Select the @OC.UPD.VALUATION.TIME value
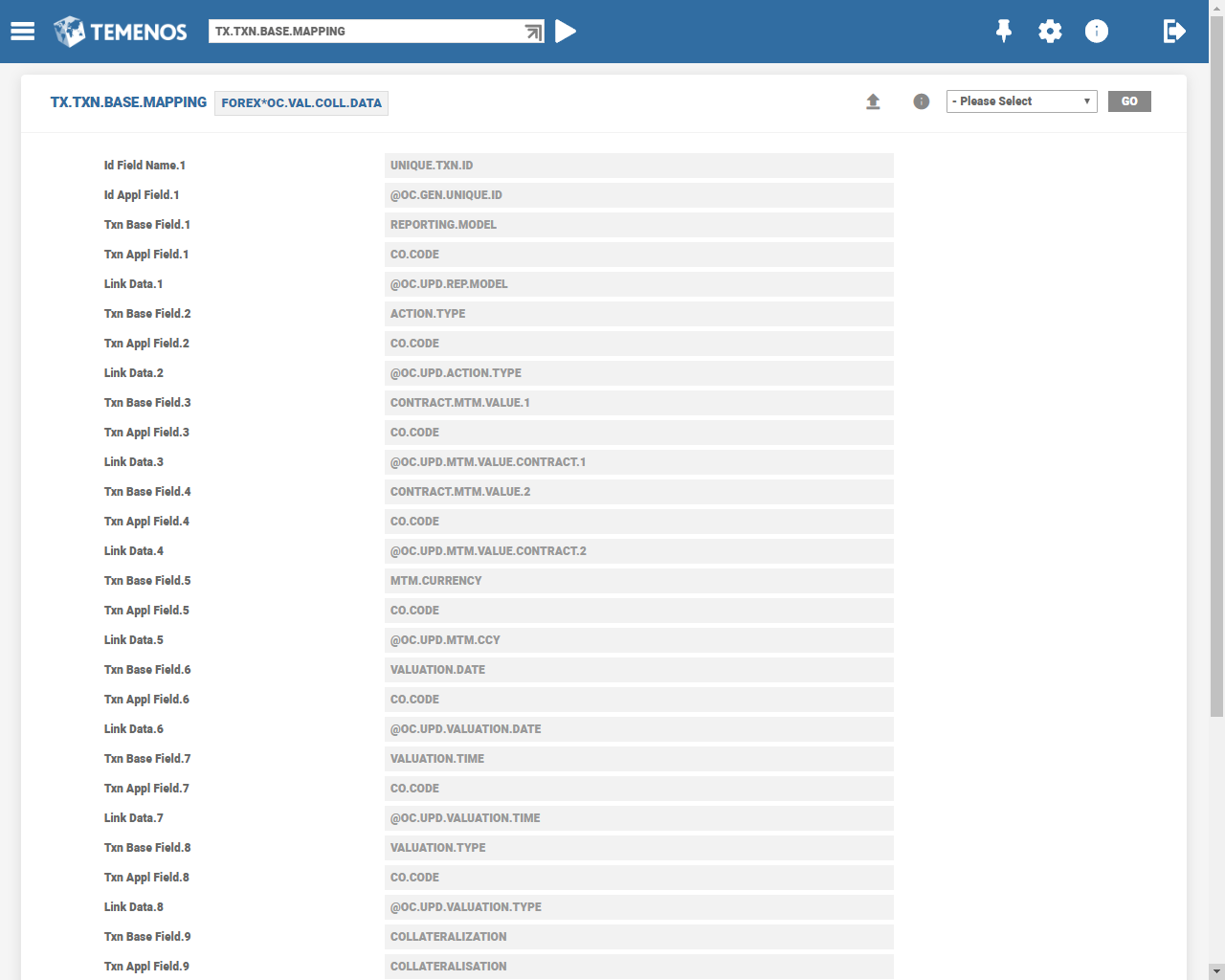This screenshot has width=1225, height=980. click(639, 818)
